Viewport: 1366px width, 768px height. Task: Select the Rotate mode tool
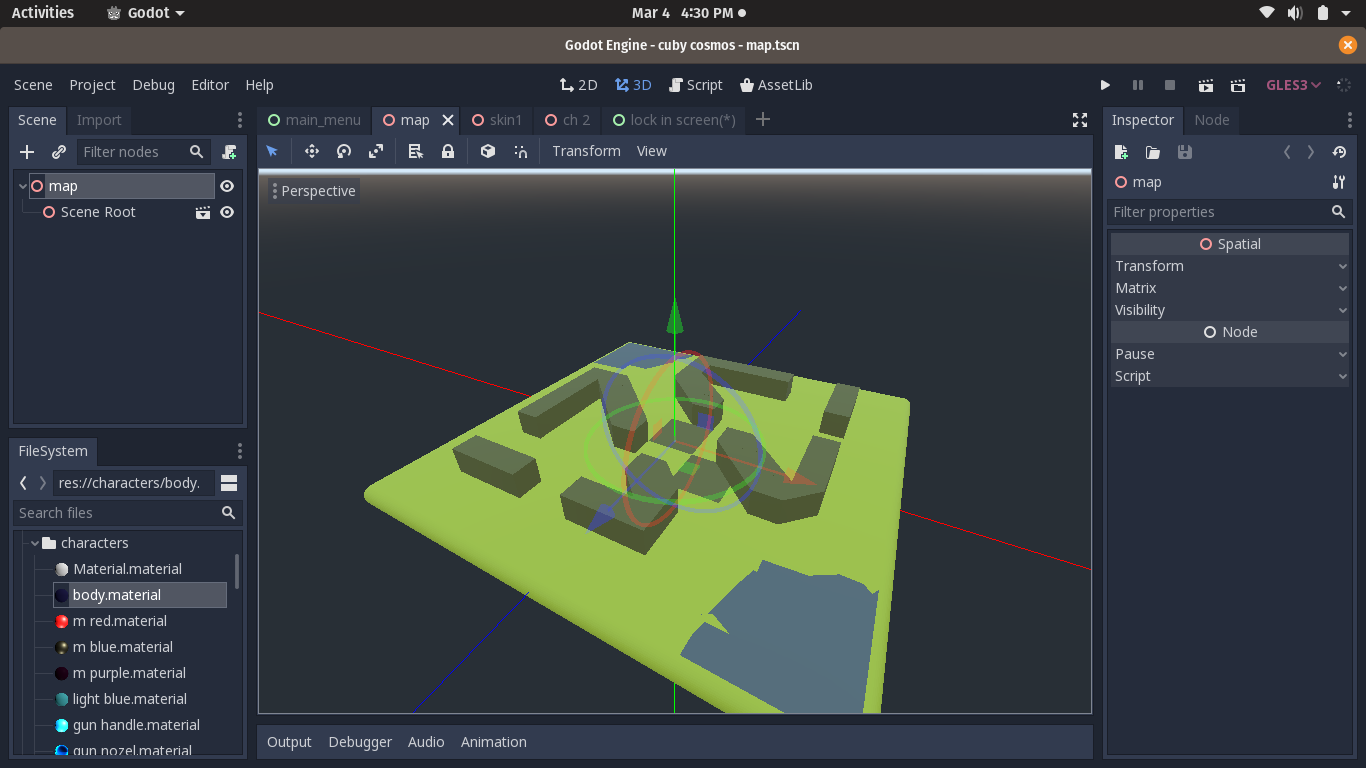344,151
